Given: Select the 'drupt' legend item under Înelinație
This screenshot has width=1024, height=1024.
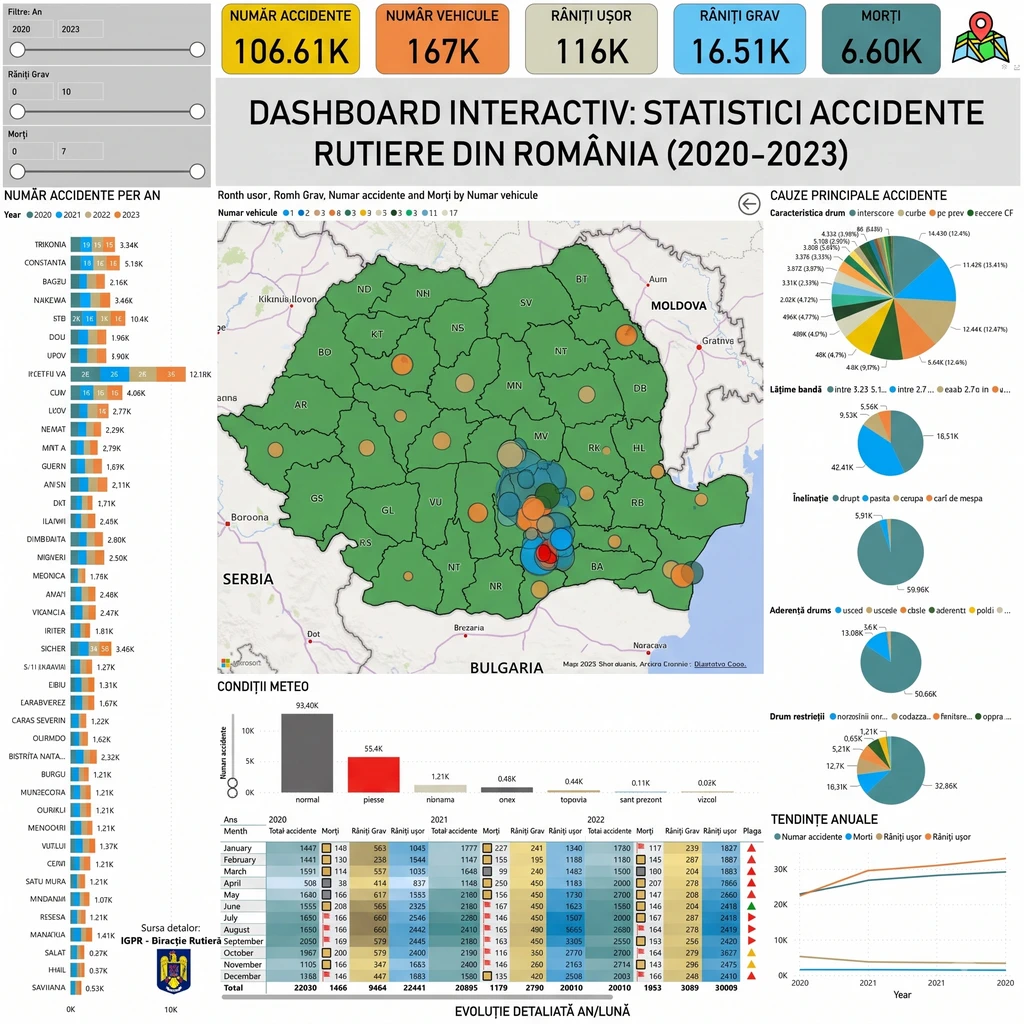Looking at the screenshot, I should click(x=846, y=498).
